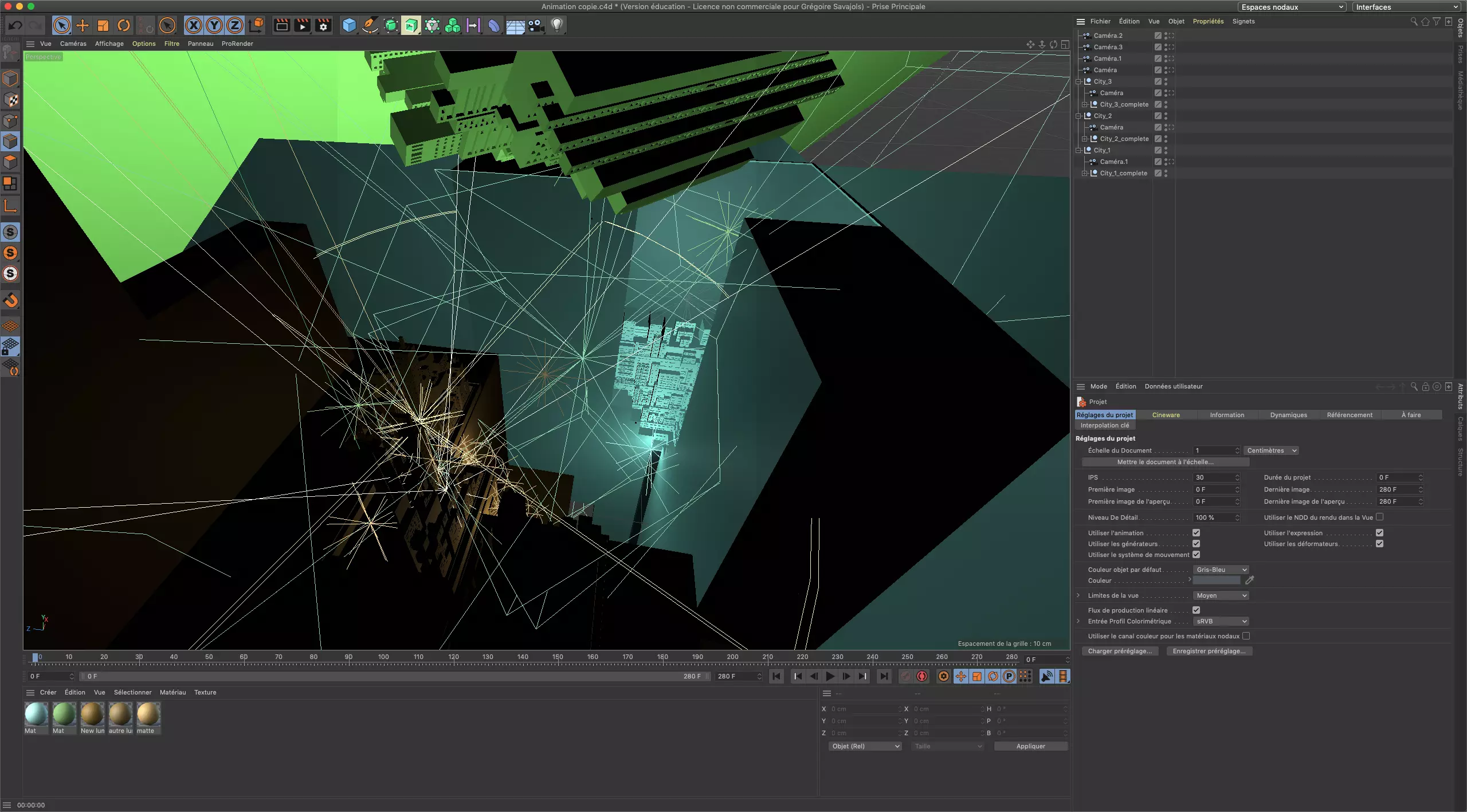Click the light bulb light object icon
This screenshot has height=812, width=1467.
[x=557, y=25]
